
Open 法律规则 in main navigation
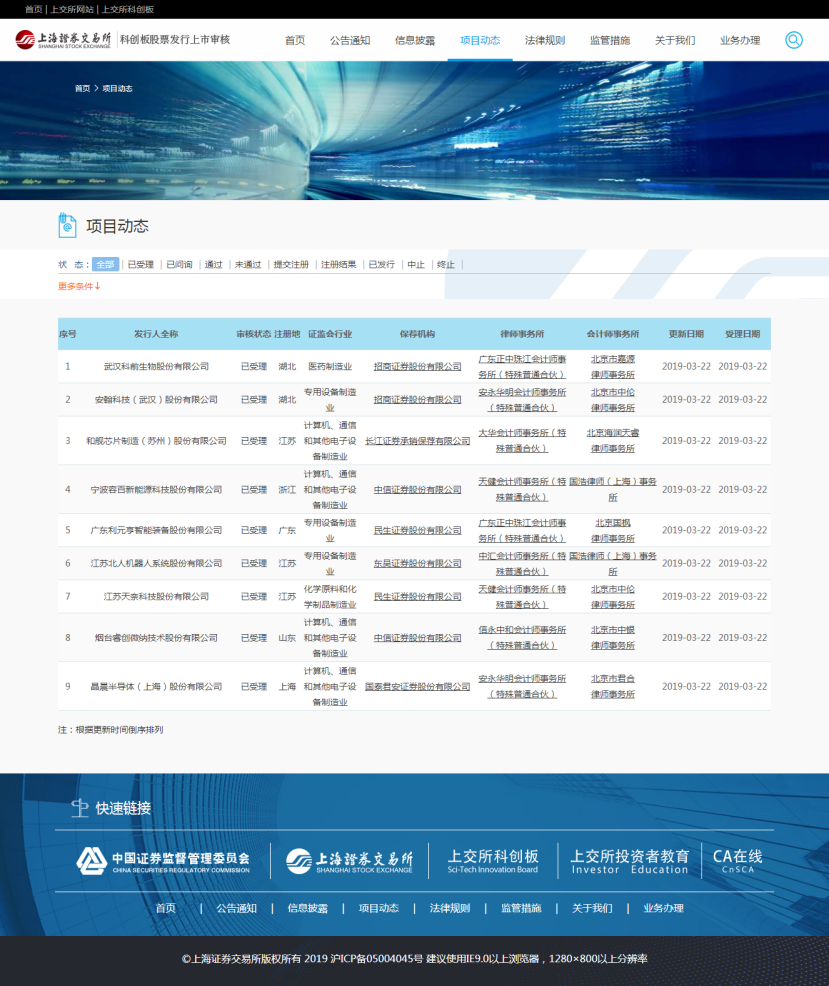click(x=545, y=40)
